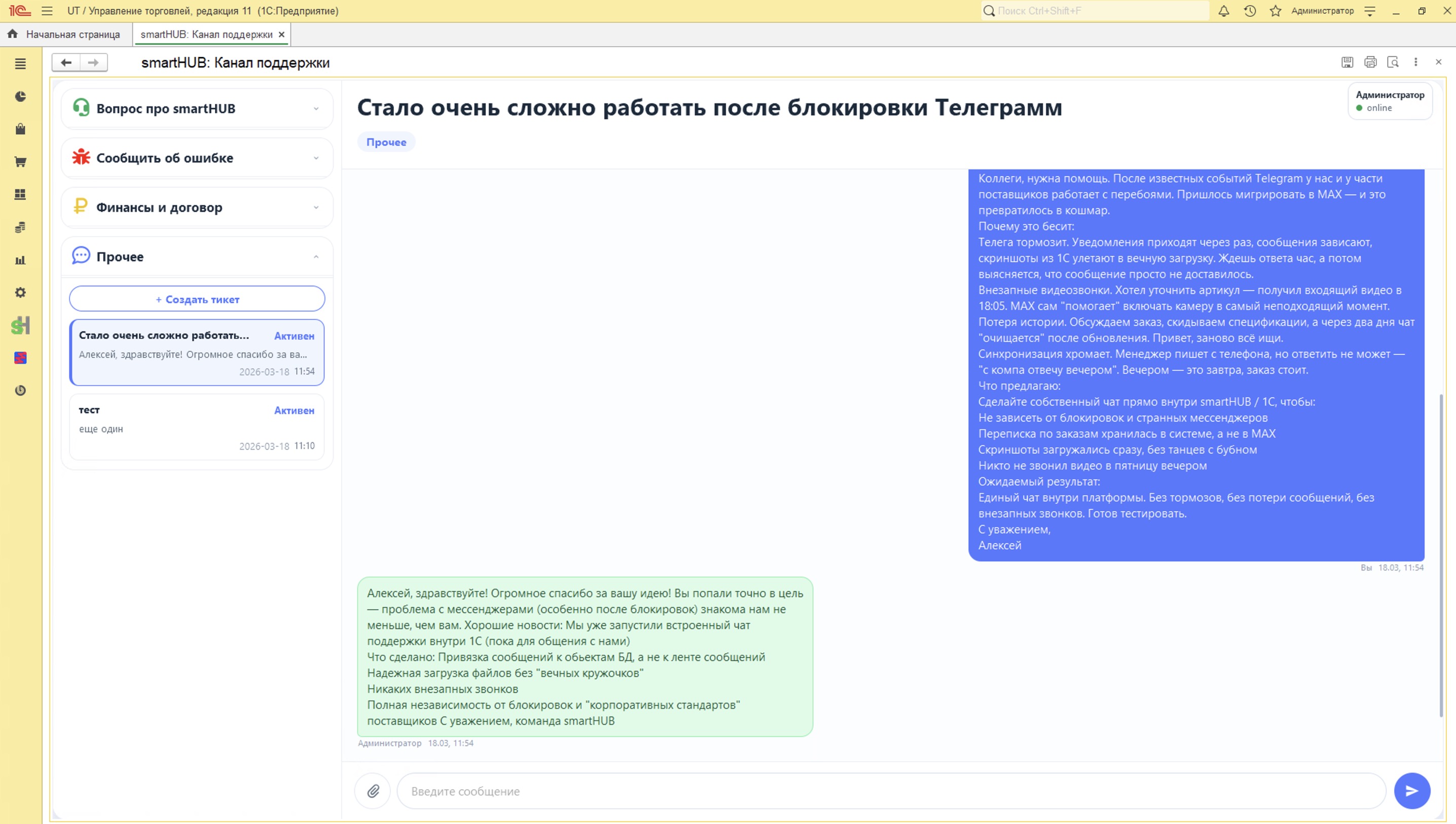Open the sections menu icon in the left sidebar

tap(20, 64)
